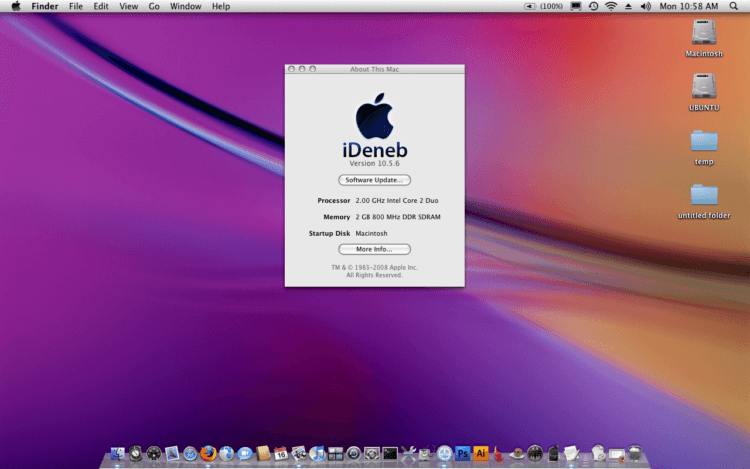Click the Wi-Fi status icon
750x469 pixels.
[611, 6]
